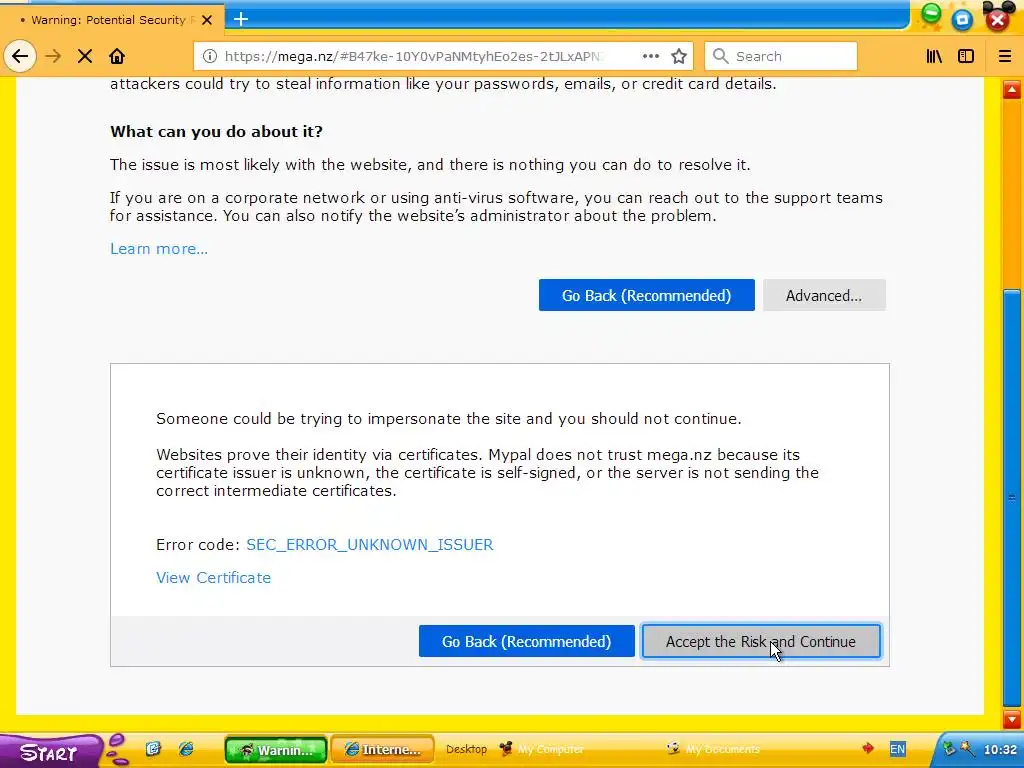Go back using the browser back arrow

click(20, 56)
